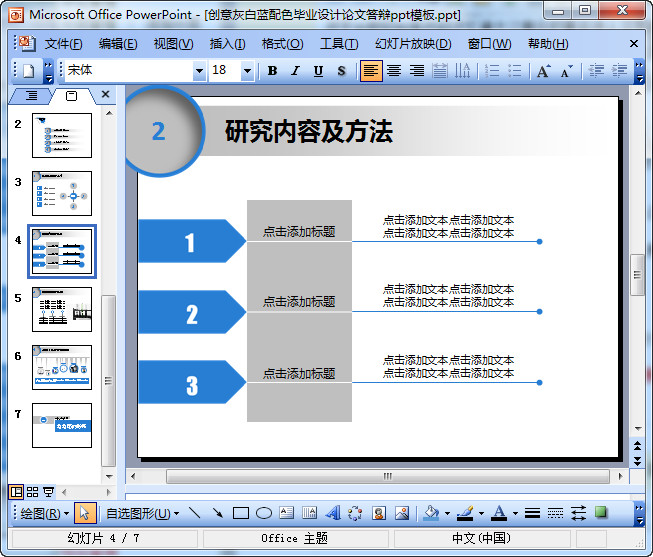Select the Line drawing tool
653x557 pixels.
pos(194,513)
